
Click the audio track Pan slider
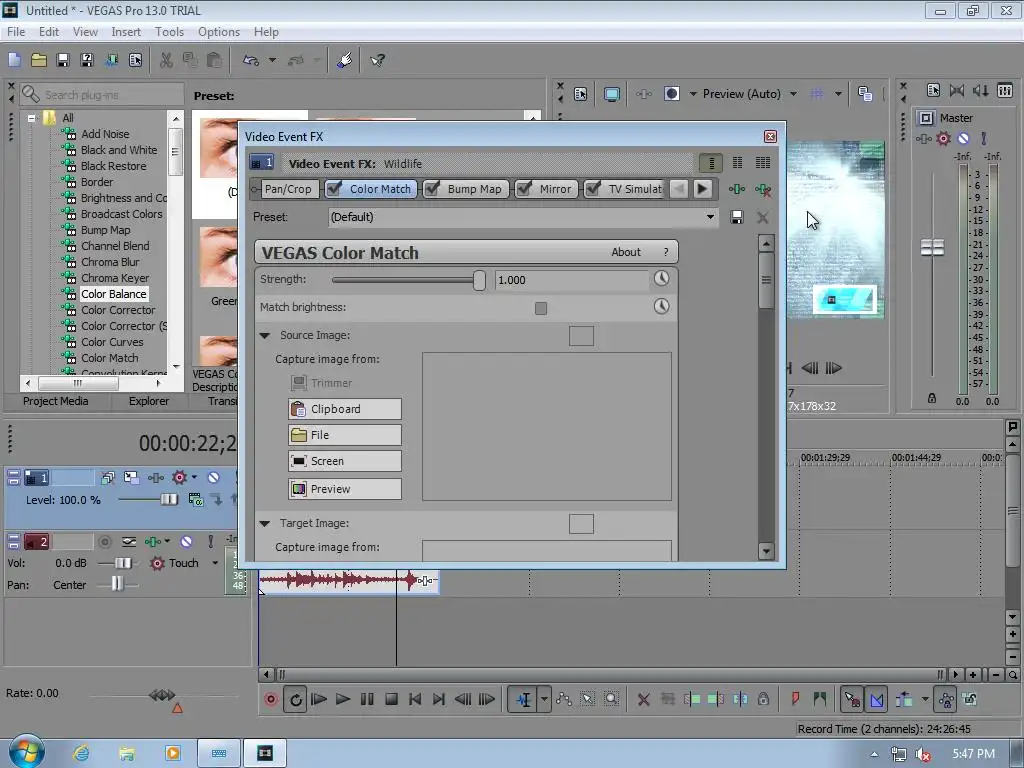tap(118, 584)
